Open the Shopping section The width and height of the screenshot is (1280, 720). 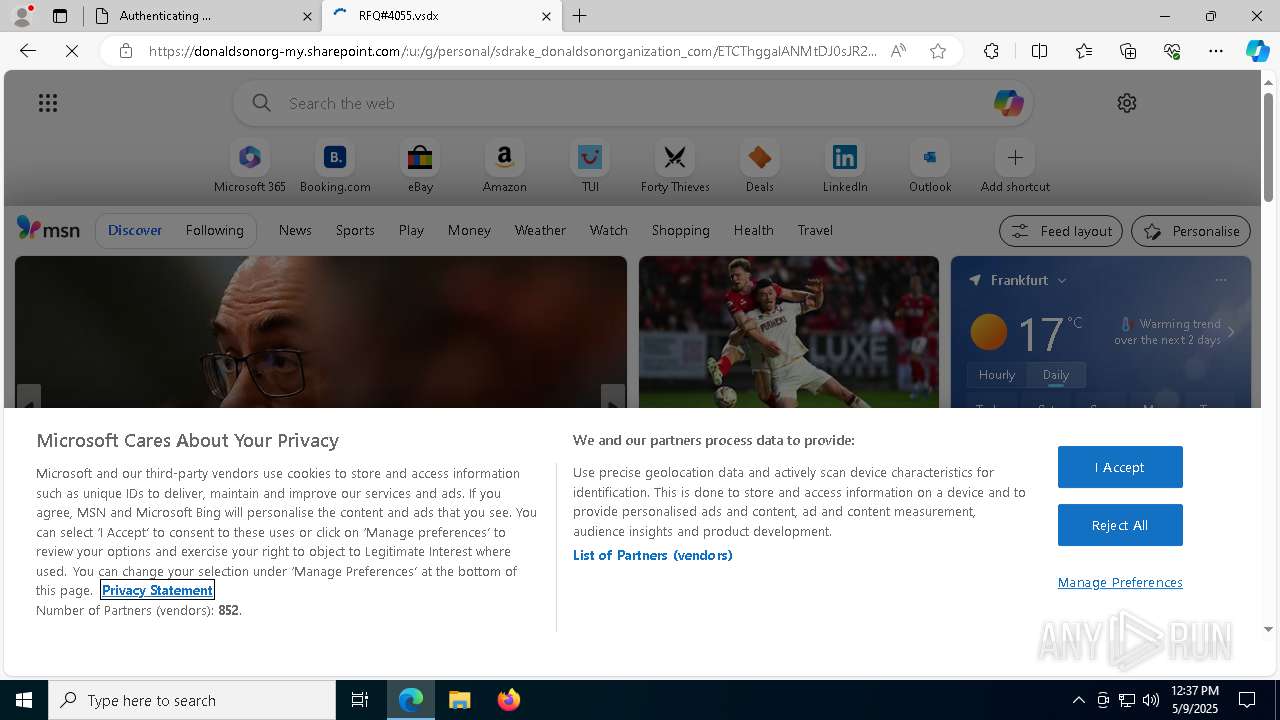tap(681, 230)
